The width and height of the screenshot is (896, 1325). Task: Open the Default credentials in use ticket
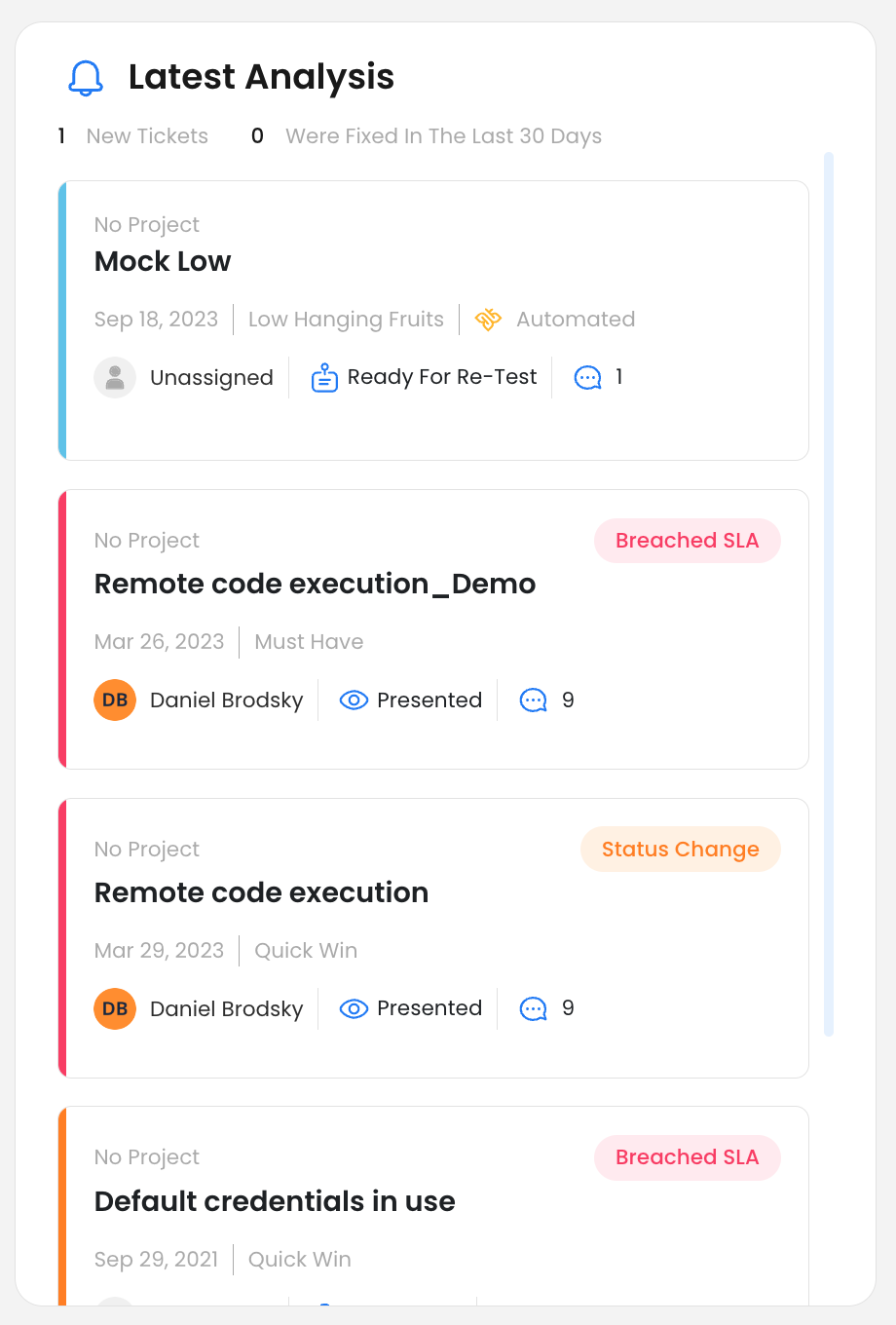click(x=275, y=1201)
